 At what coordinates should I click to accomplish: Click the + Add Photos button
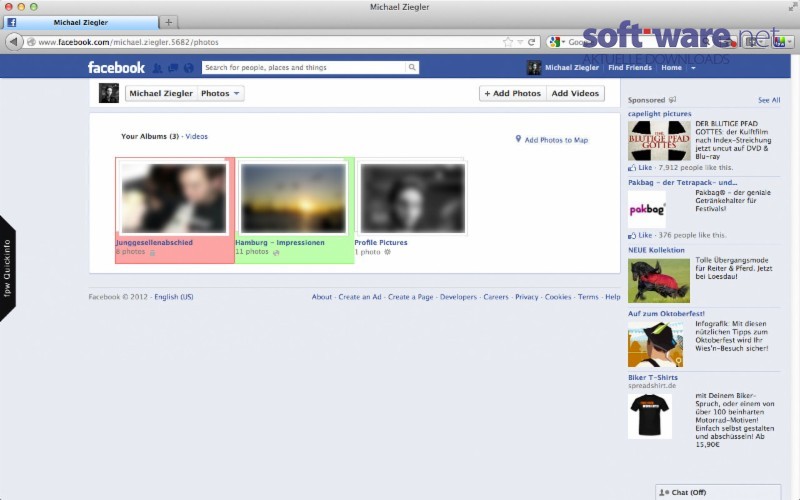click(513, 93)
